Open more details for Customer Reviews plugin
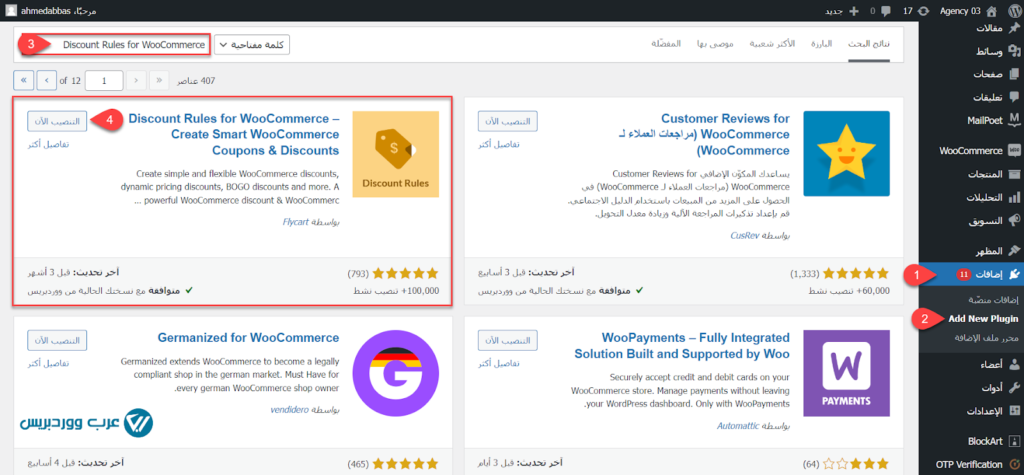The height and width of the screenshot is (475, 1024). pyautogui.click(x=509, y=144)
